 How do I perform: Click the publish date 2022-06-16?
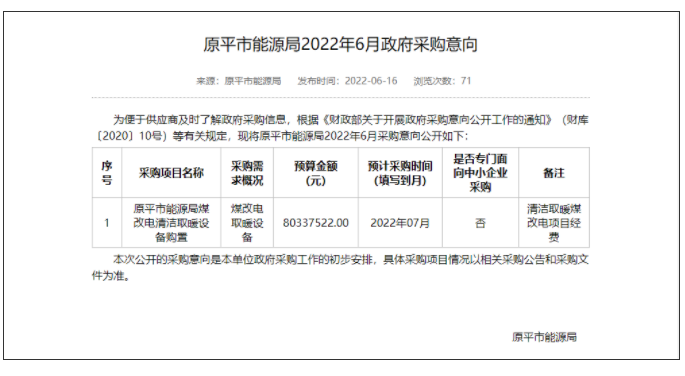pos(371,81)
